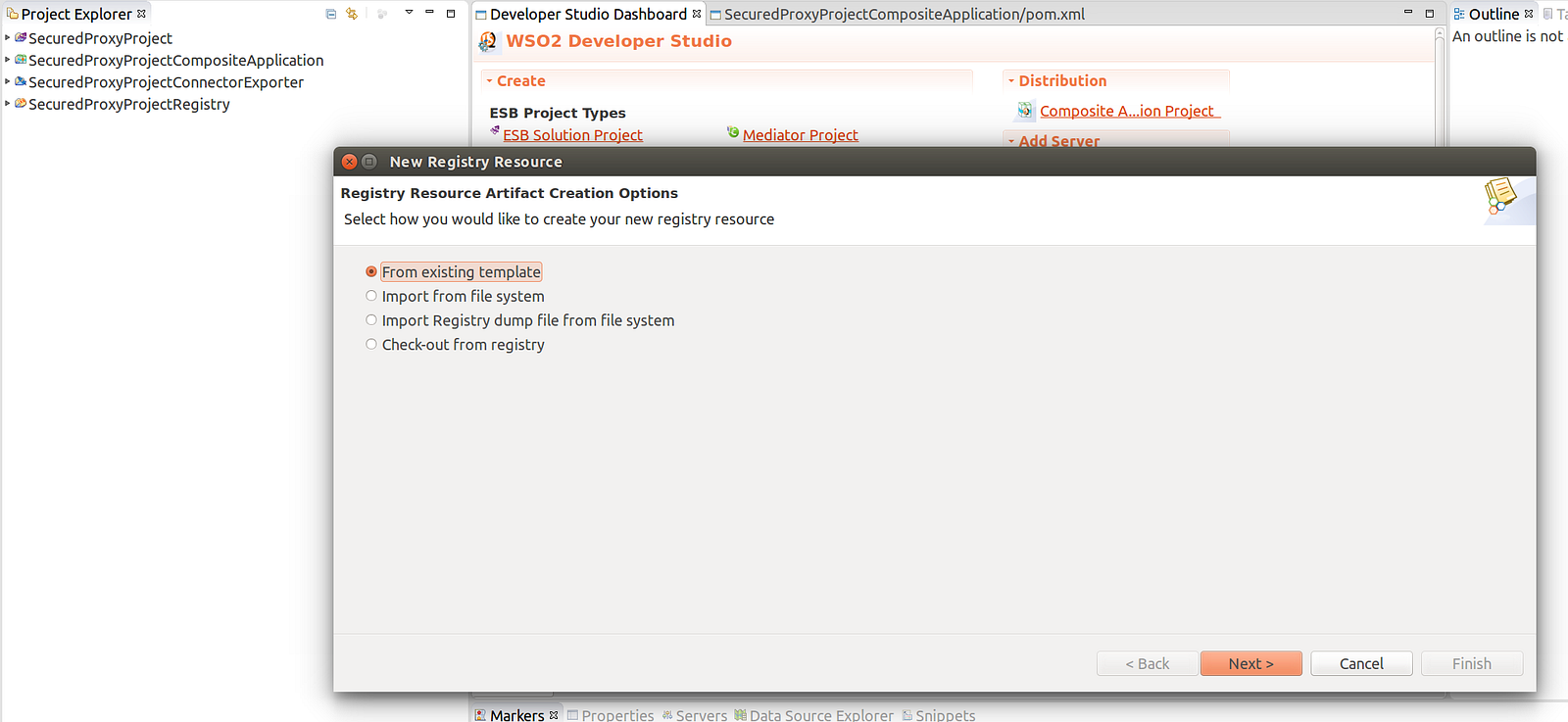
Task: Select the Import from file system option
Action: click(x=455, y=296)
